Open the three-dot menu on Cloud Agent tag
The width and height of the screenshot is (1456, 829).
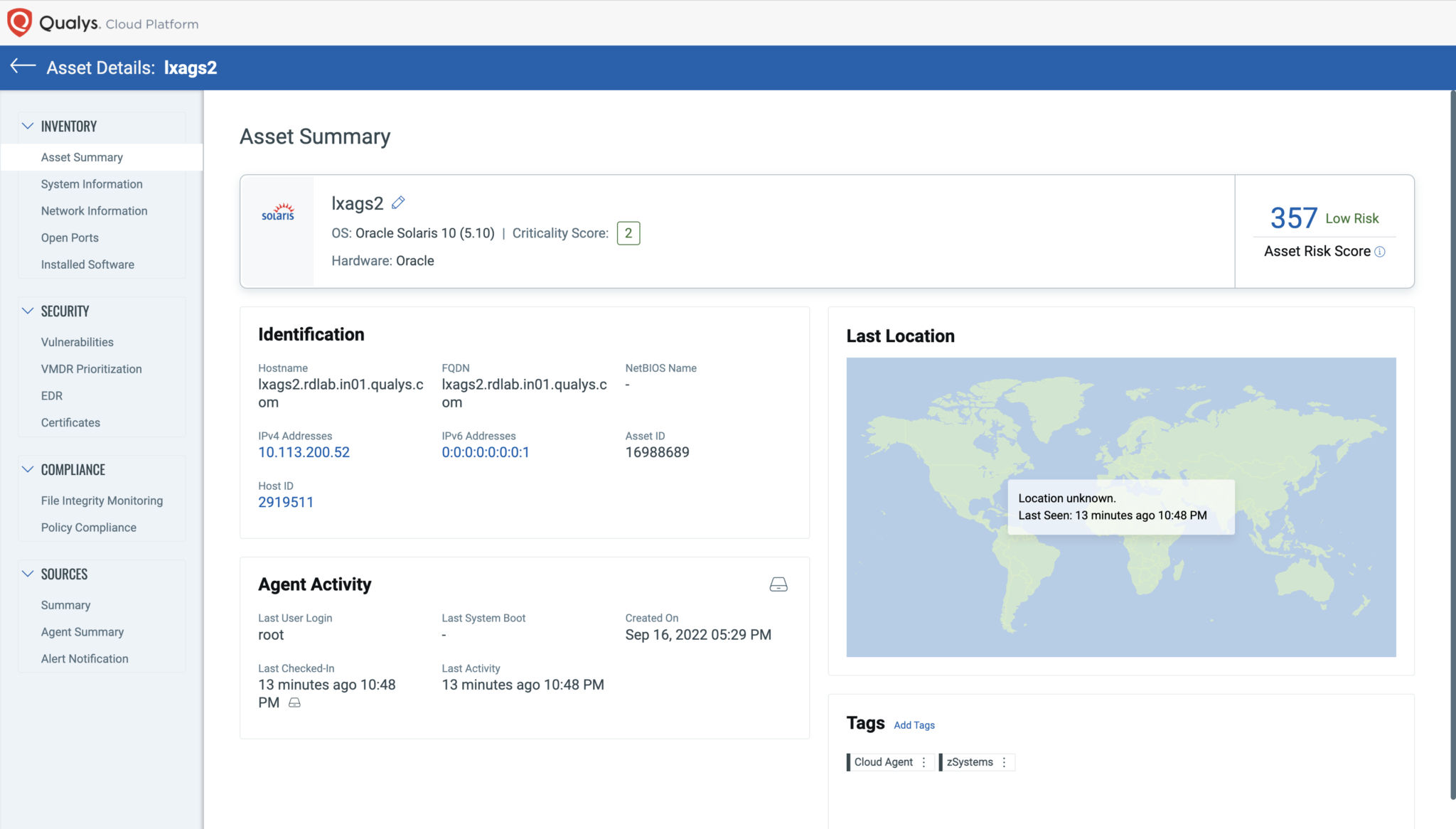(924, 761)
